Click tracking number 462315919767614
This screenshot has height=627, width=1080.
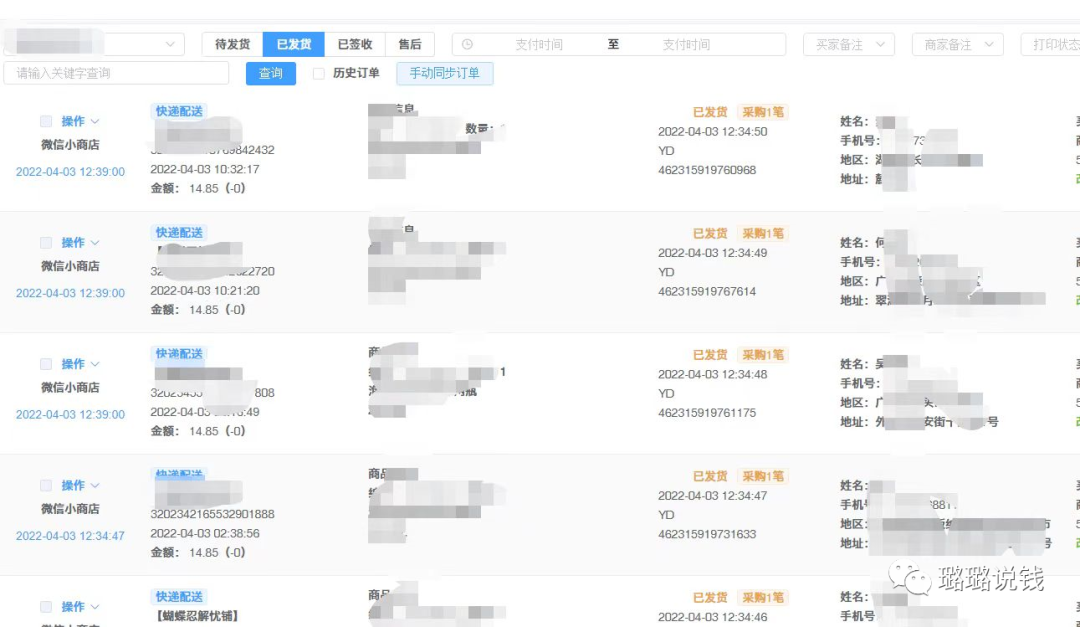(707, 291)
